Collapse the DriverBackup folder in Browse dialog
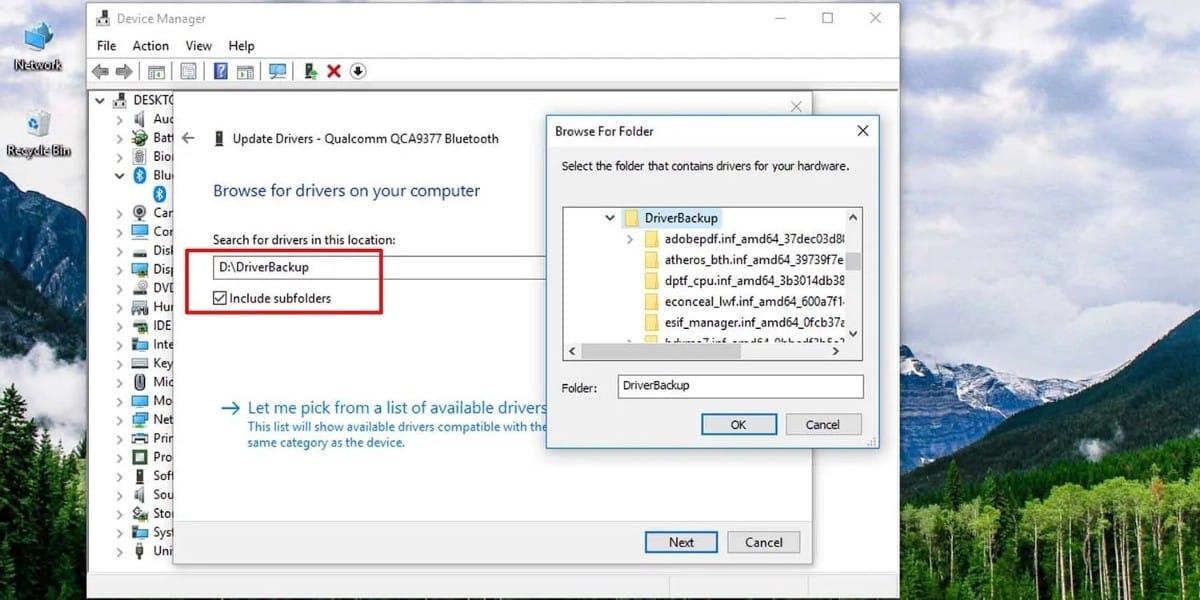The width and height of the screenshot is (1200, 600). [x=610, y=217]
